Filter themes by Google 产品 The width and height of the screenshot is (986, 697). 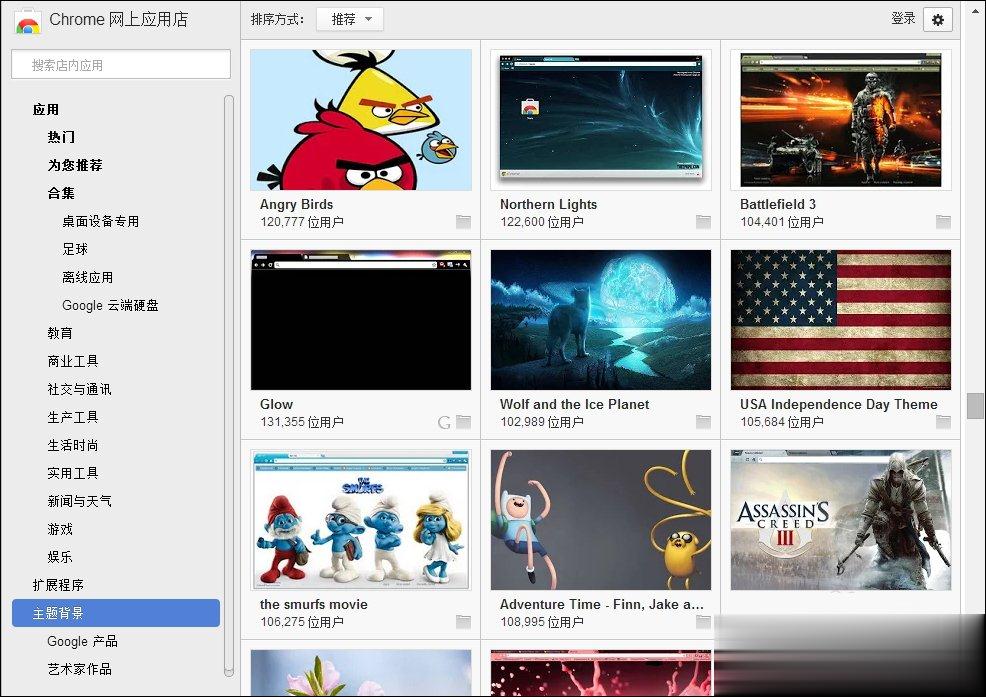click(x=82, y=641)
